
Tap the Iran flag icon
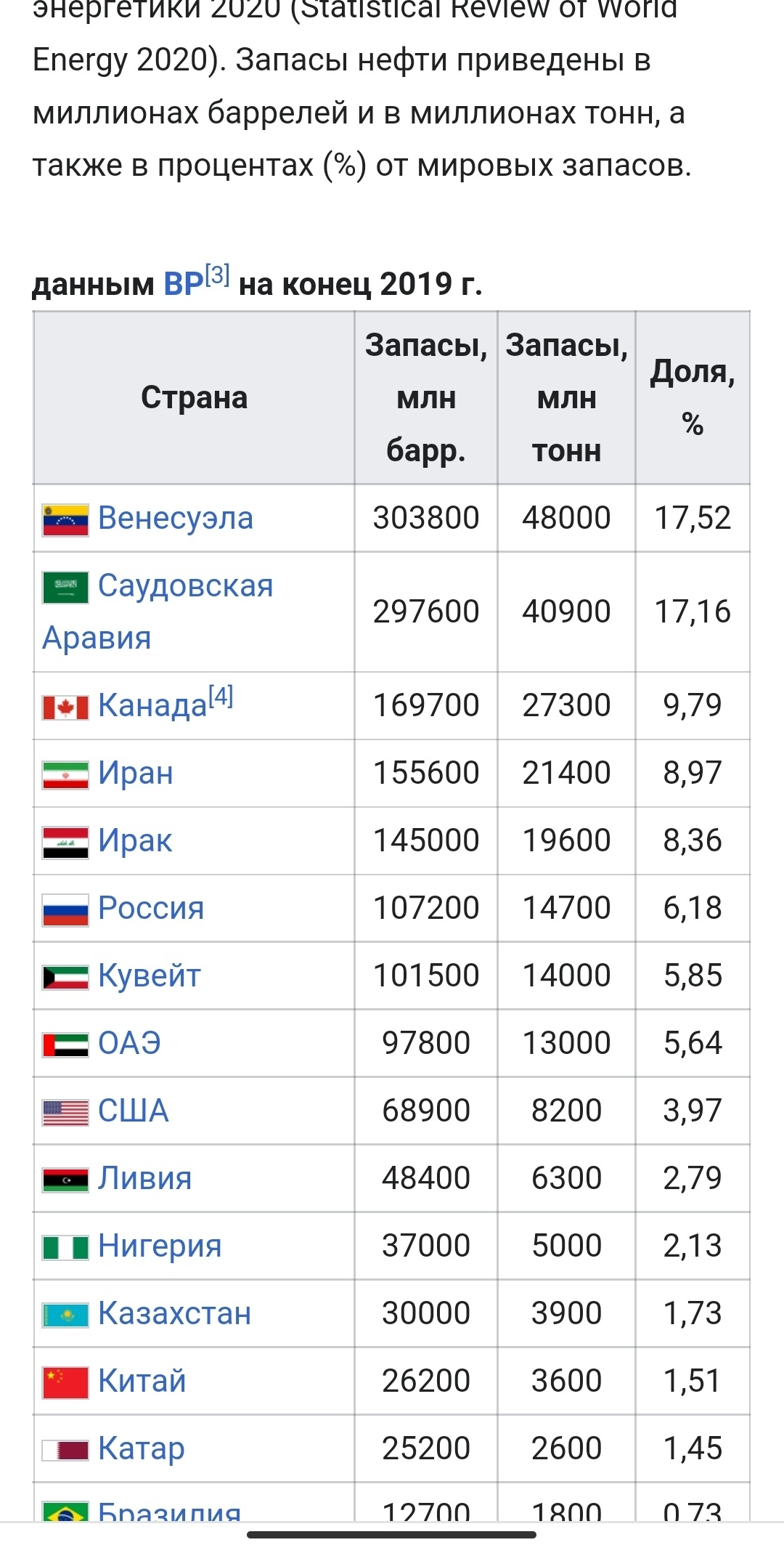tap(65, 774)
